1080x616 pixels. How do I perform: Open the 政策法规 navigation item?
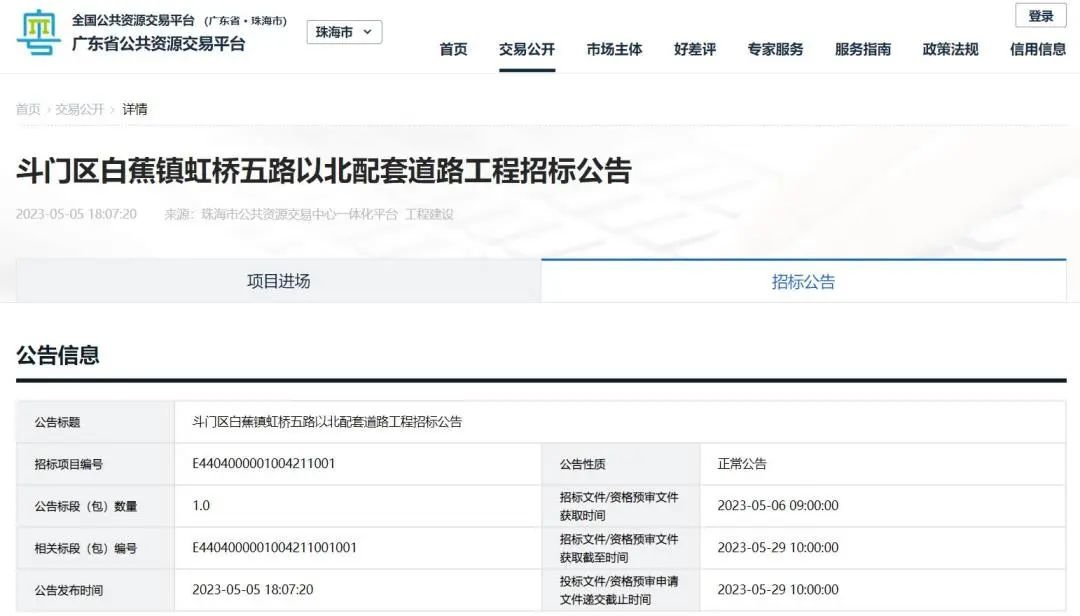click(951, 49)
